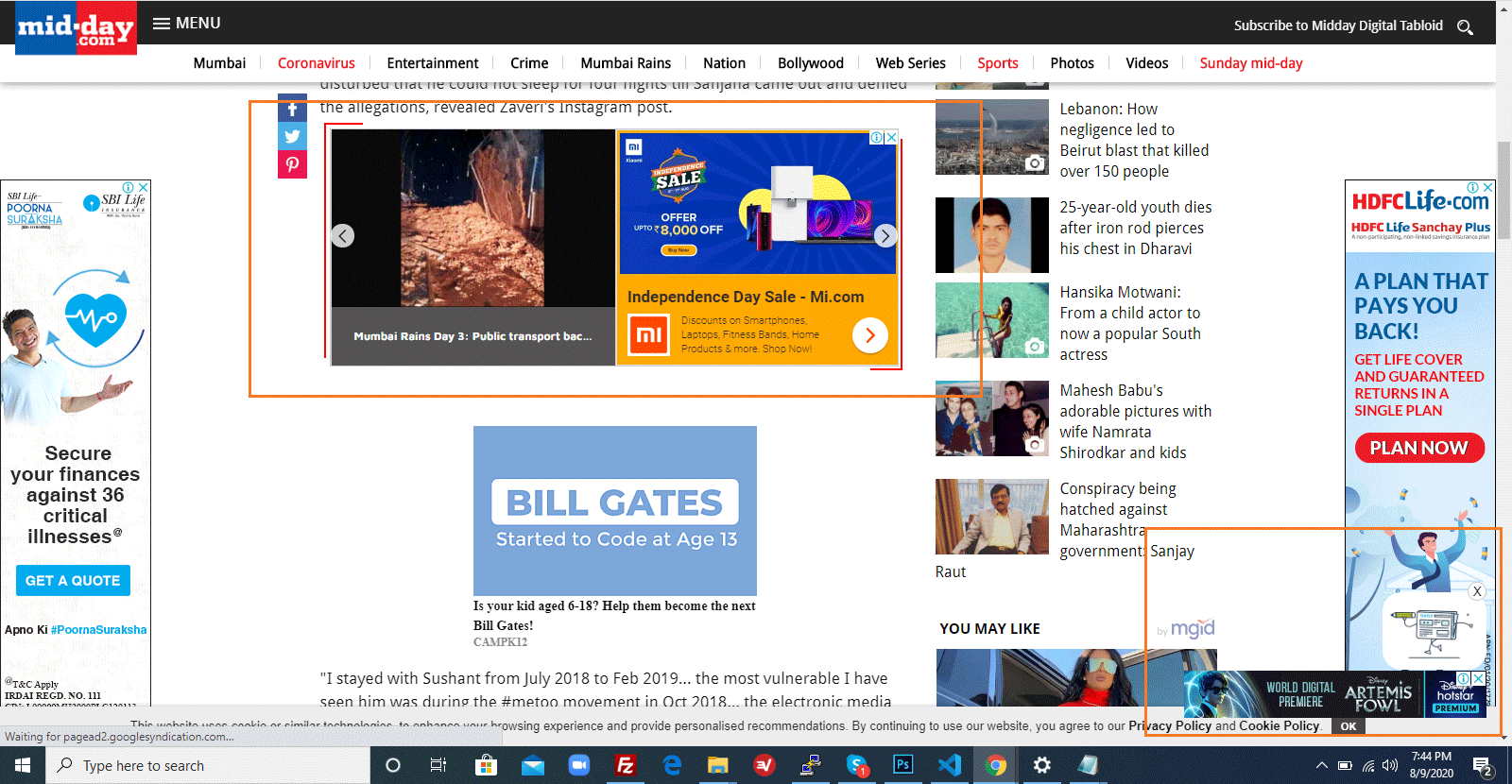This screenshot has width=1512, height=784.
Task: Share article on Twitter
Action: pos(292,136)
